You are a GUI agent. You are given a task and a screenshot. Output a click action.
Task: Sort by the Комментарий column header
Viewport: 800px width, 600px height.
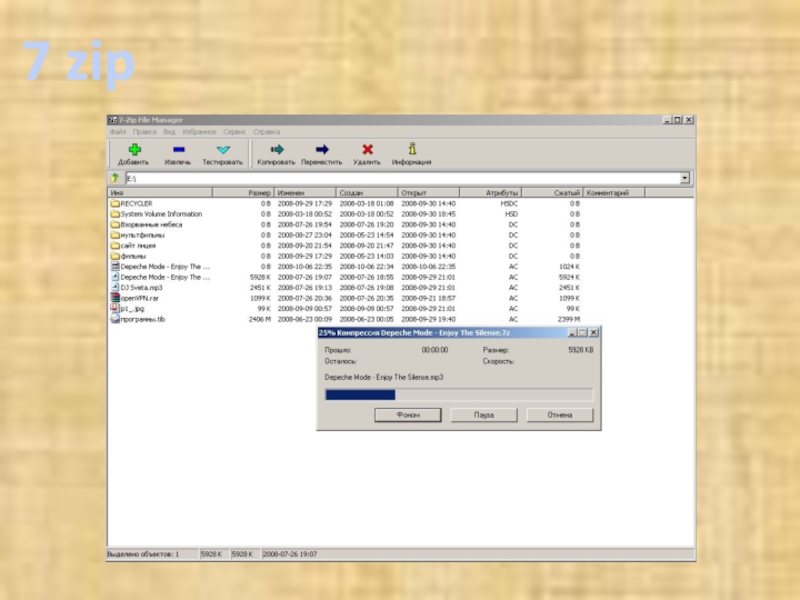[614, 193]
